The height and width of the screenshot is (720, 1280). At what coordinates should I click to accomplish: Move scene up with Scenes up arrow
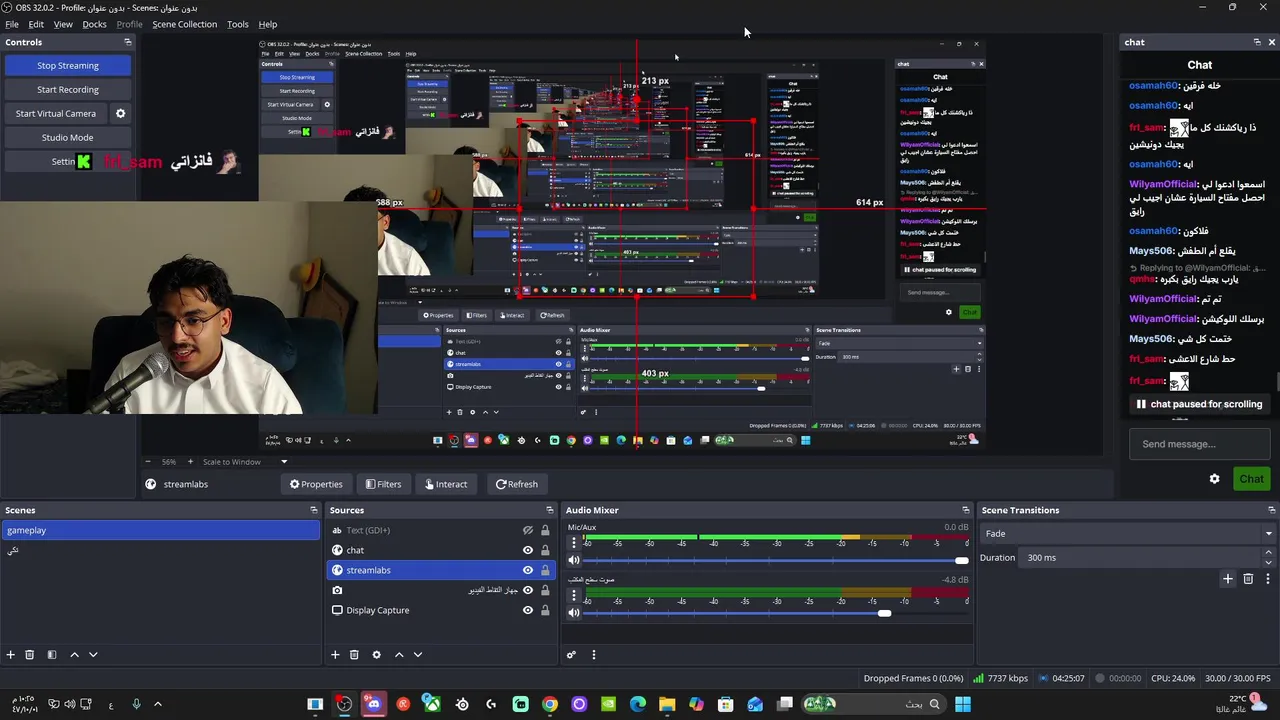coord(74,655)
